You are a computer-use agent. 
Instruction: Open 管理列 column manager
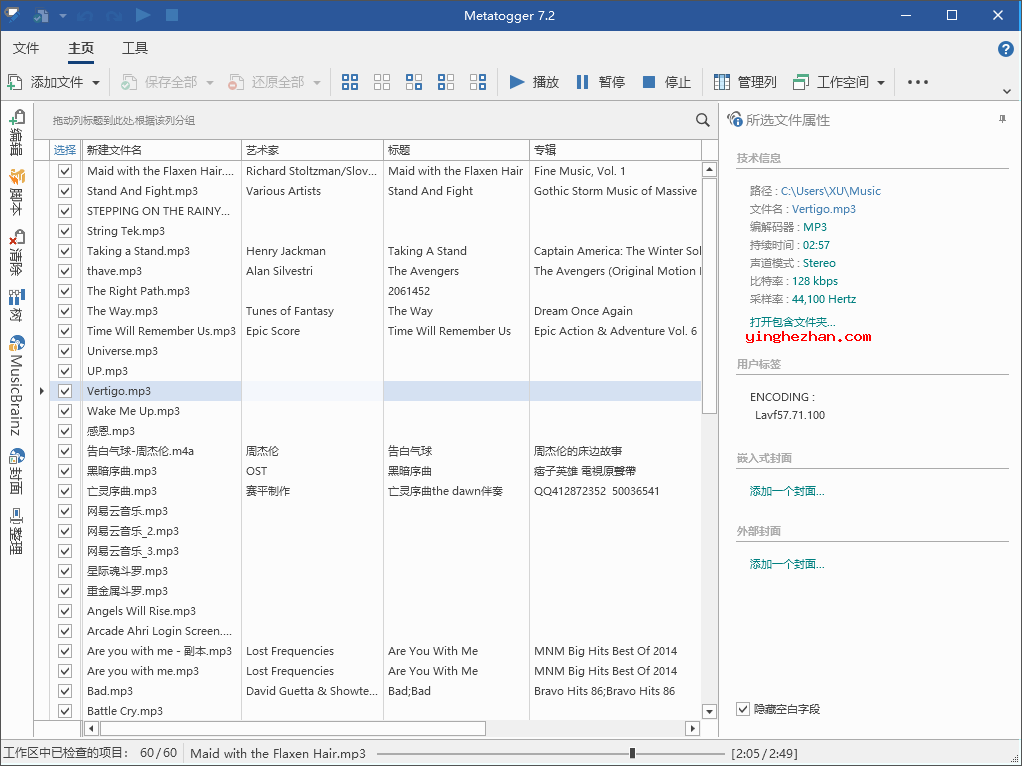click(745, 82)
